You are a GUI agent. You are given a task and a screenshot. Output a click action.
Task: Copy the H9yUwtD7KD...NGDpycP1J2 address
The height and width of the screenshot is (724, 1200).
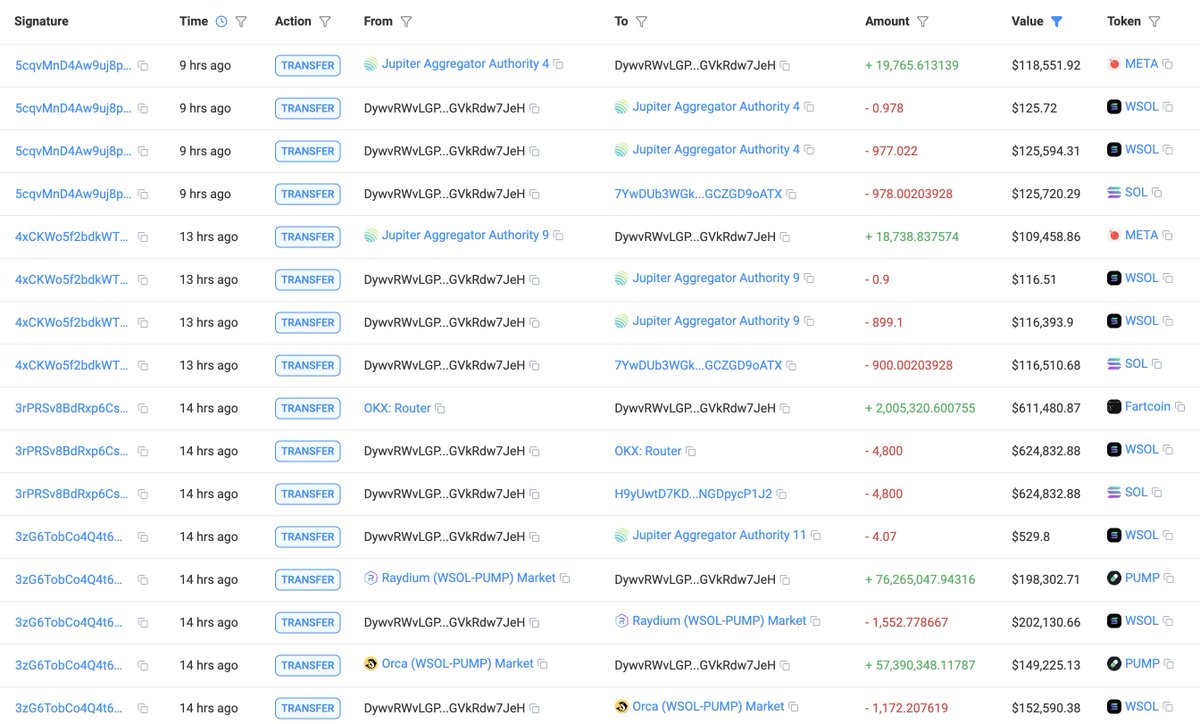(782, 494)
